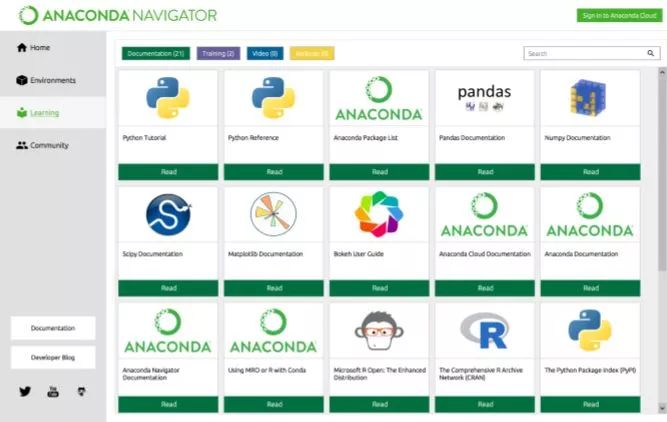Read the Pandas Documentation
This screenshot has width=667, height=422.
click(x=485, y=172)
